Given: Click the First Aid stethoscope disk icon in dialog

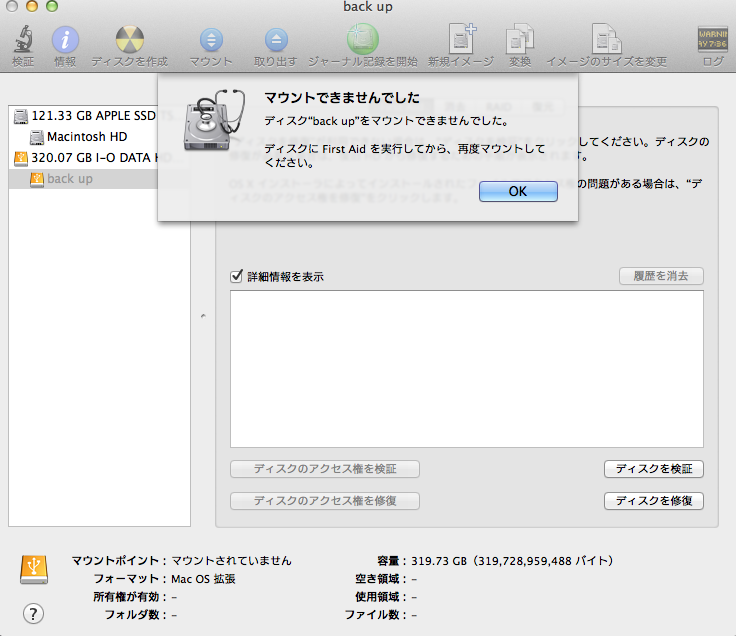Looking at the screenshot, I should [x=214, y=120].
